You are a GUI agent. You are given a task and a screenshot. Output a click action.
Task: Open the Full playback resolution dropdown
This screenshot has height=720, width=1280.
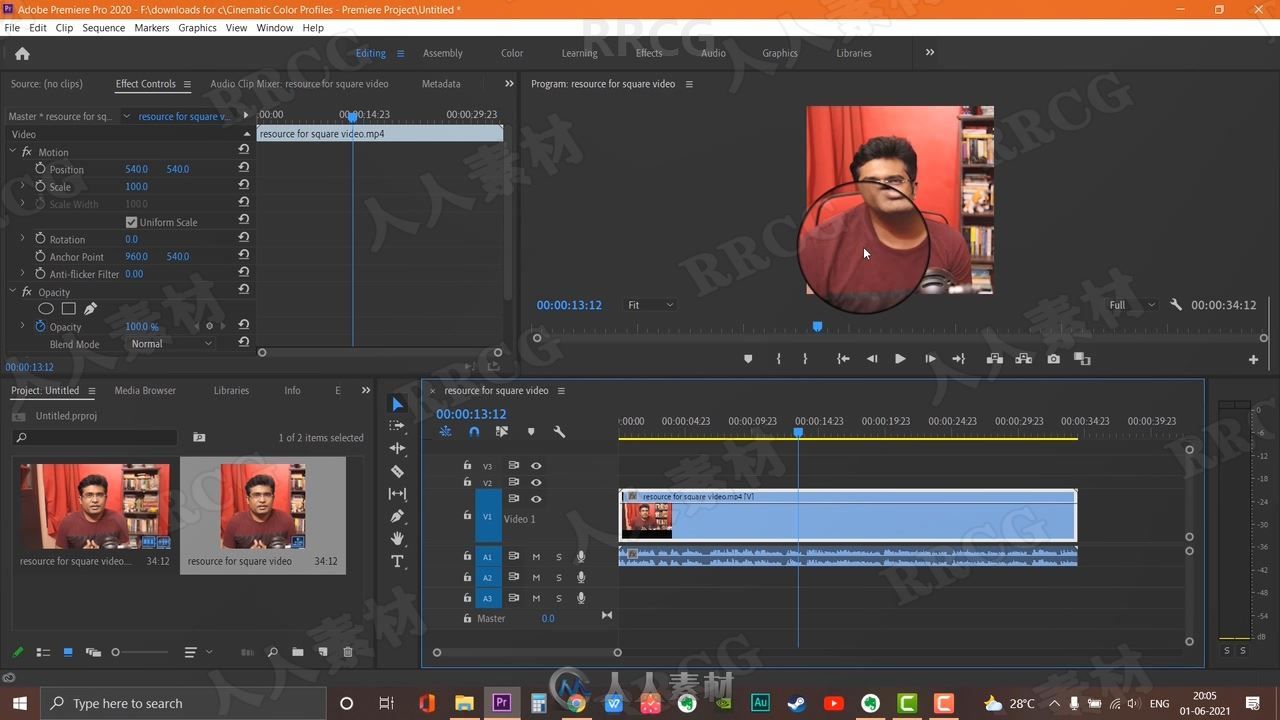tap(1132, 305)
